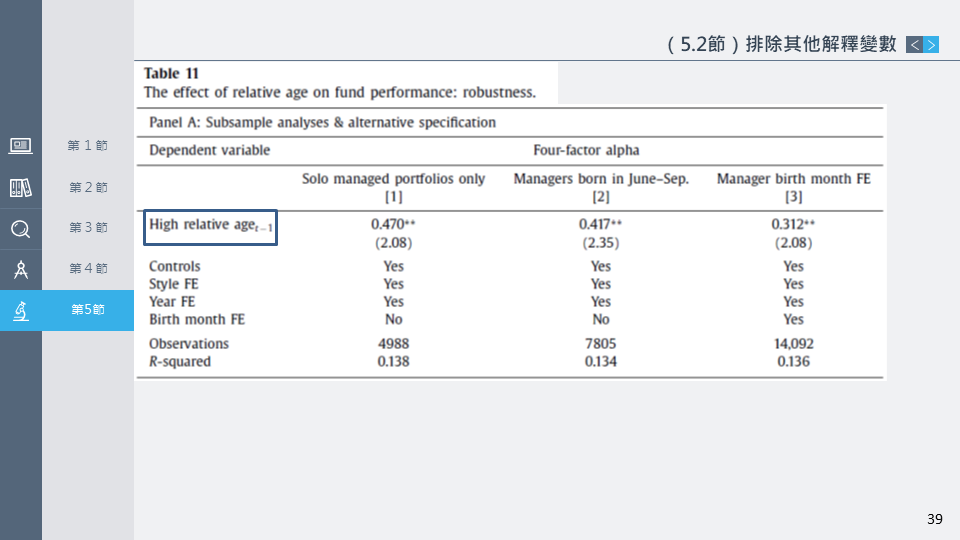Click the Panel A subsample analyses heading
The width and height of the screenshot is (960, 540).
point(322,122)
